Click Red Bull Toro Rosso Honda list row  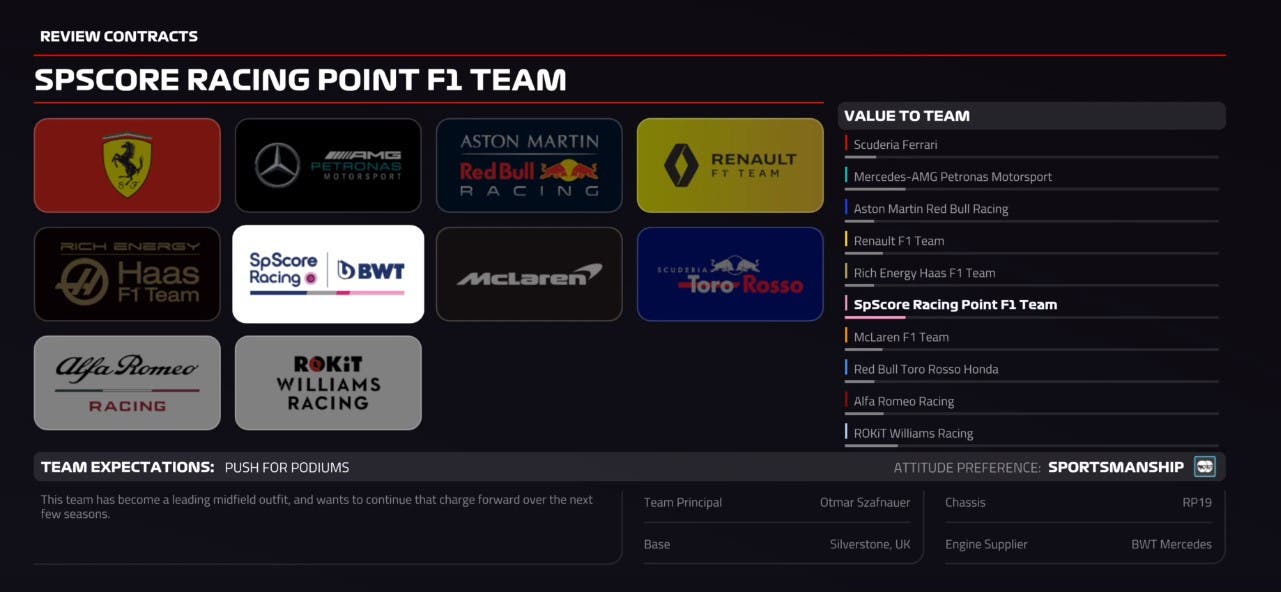click(x=1031, y=369)
